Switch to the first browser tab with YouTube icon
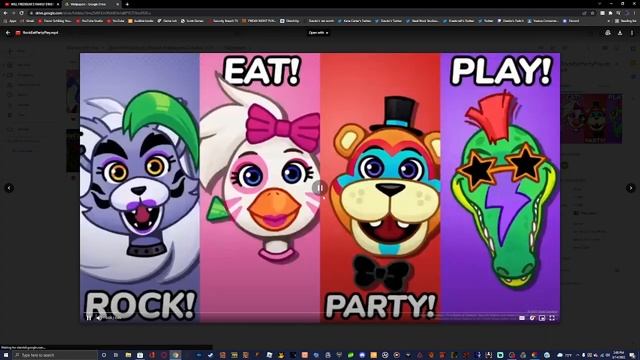The image size is (640, 360). [x=30, y=4]
